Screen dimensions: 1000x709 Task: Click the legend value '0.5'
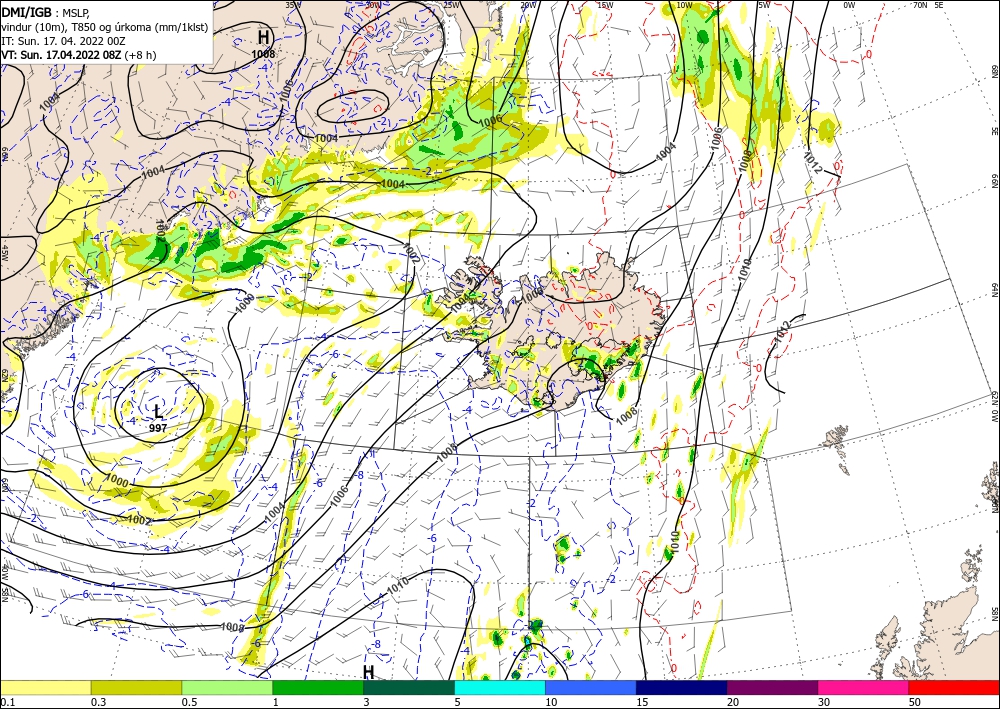point(188,702)
